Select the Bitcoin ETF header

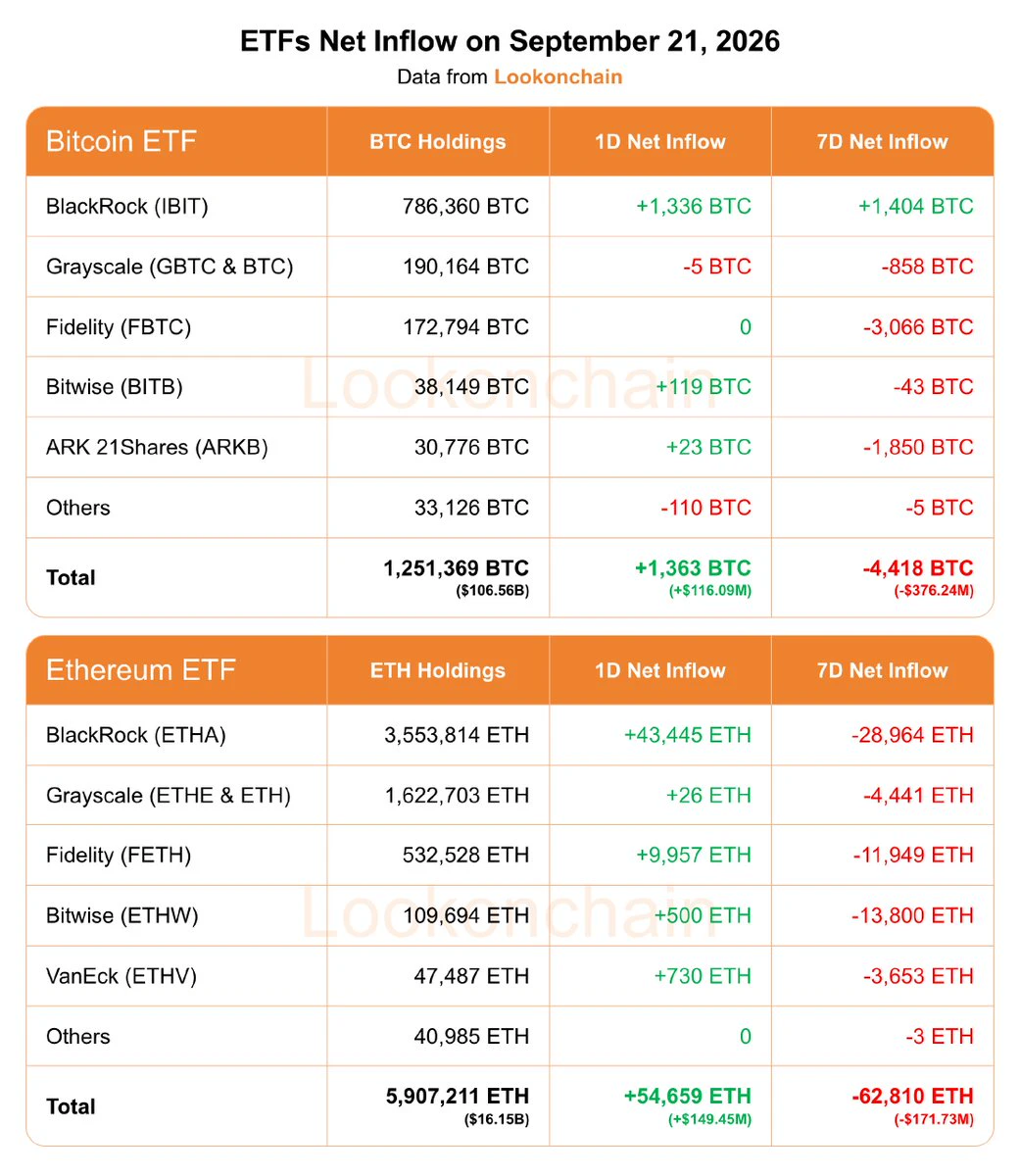coord(121,141)
